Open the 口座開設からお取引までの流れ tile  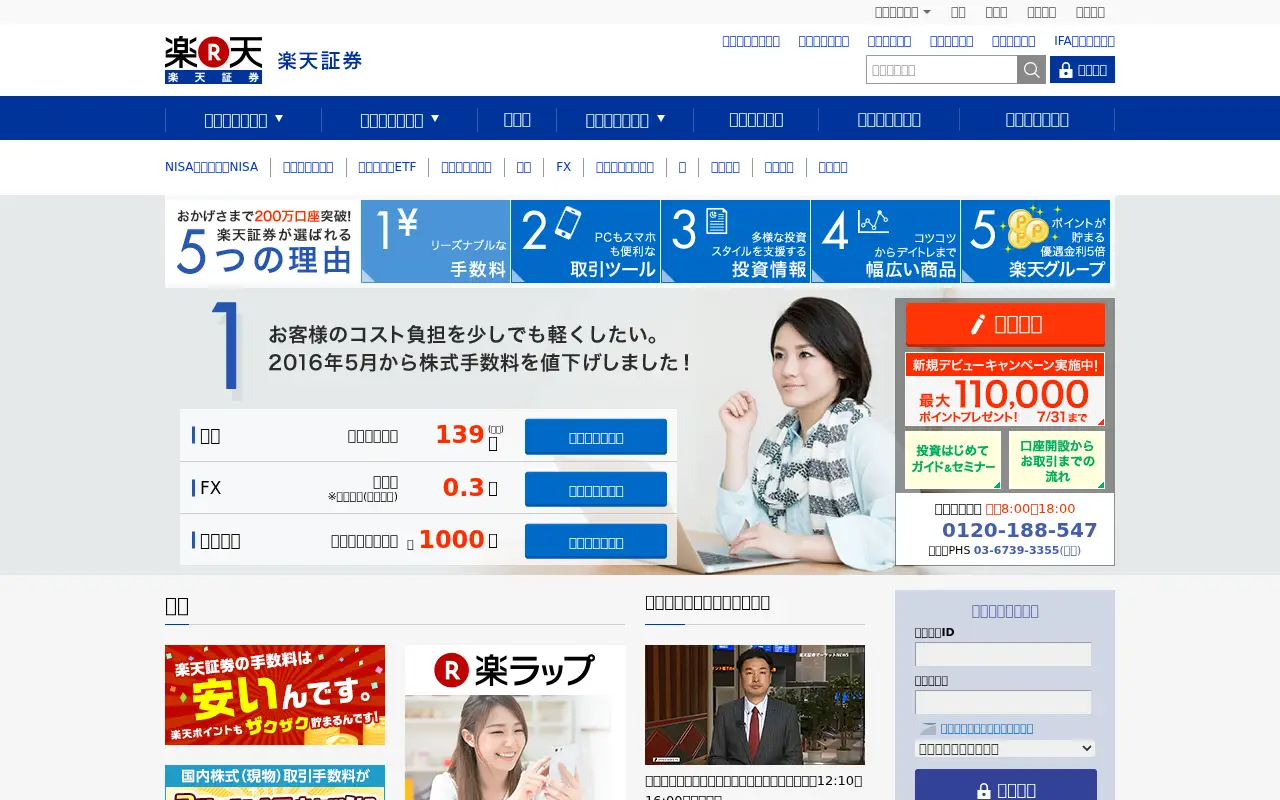tap(1057, 460)
